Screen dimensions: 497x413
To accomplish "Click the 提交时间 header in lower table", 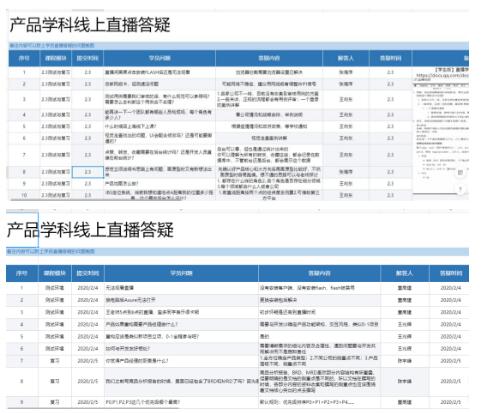I will pos(88,273).
